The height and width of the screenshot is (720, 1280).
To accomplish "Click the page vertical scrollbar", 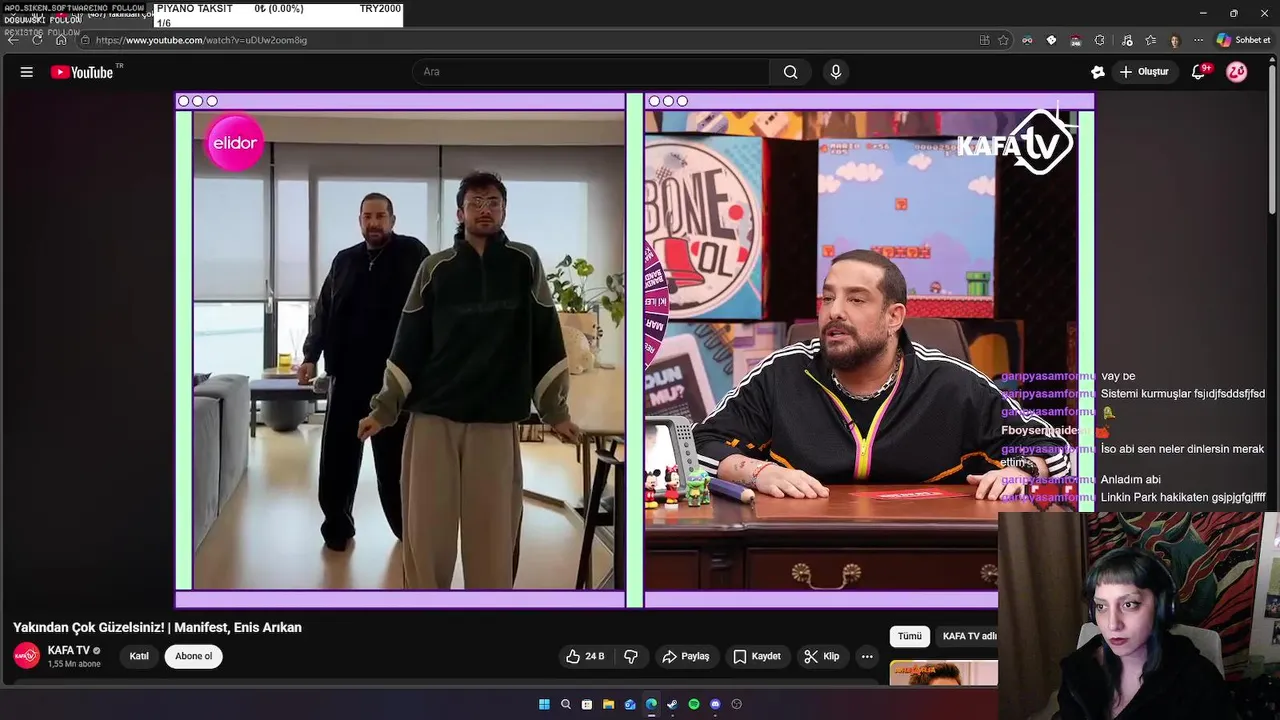I will pos(1273,140).
